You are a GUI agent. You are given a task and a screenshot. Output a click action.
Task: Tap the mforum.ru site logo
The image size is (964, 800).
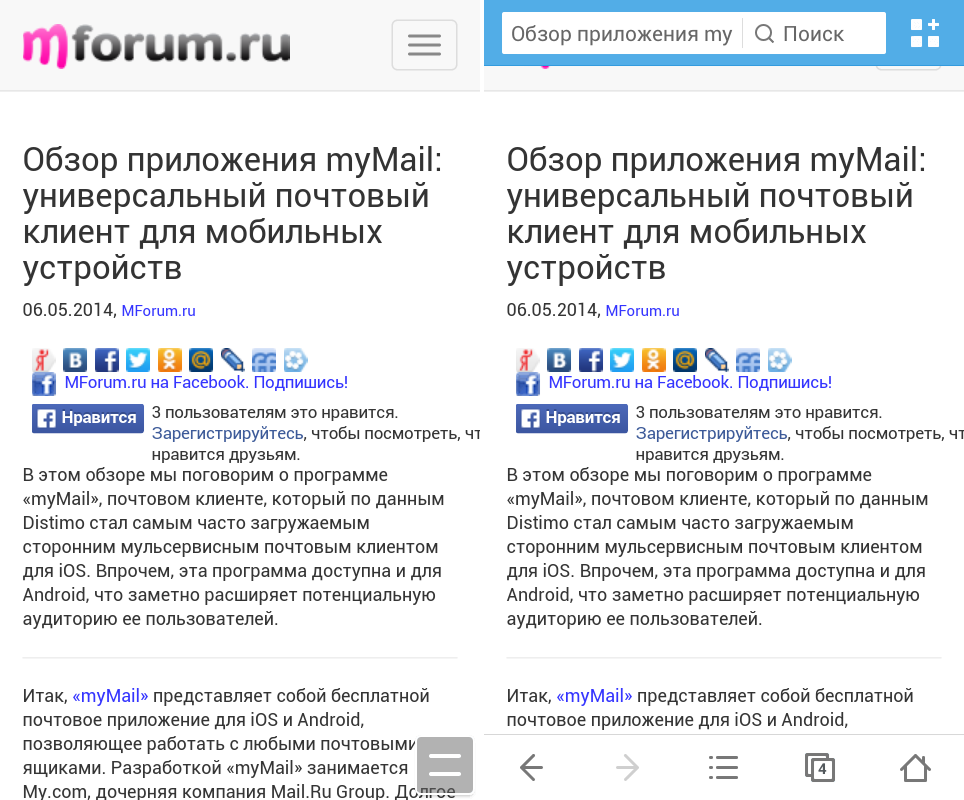157,45
